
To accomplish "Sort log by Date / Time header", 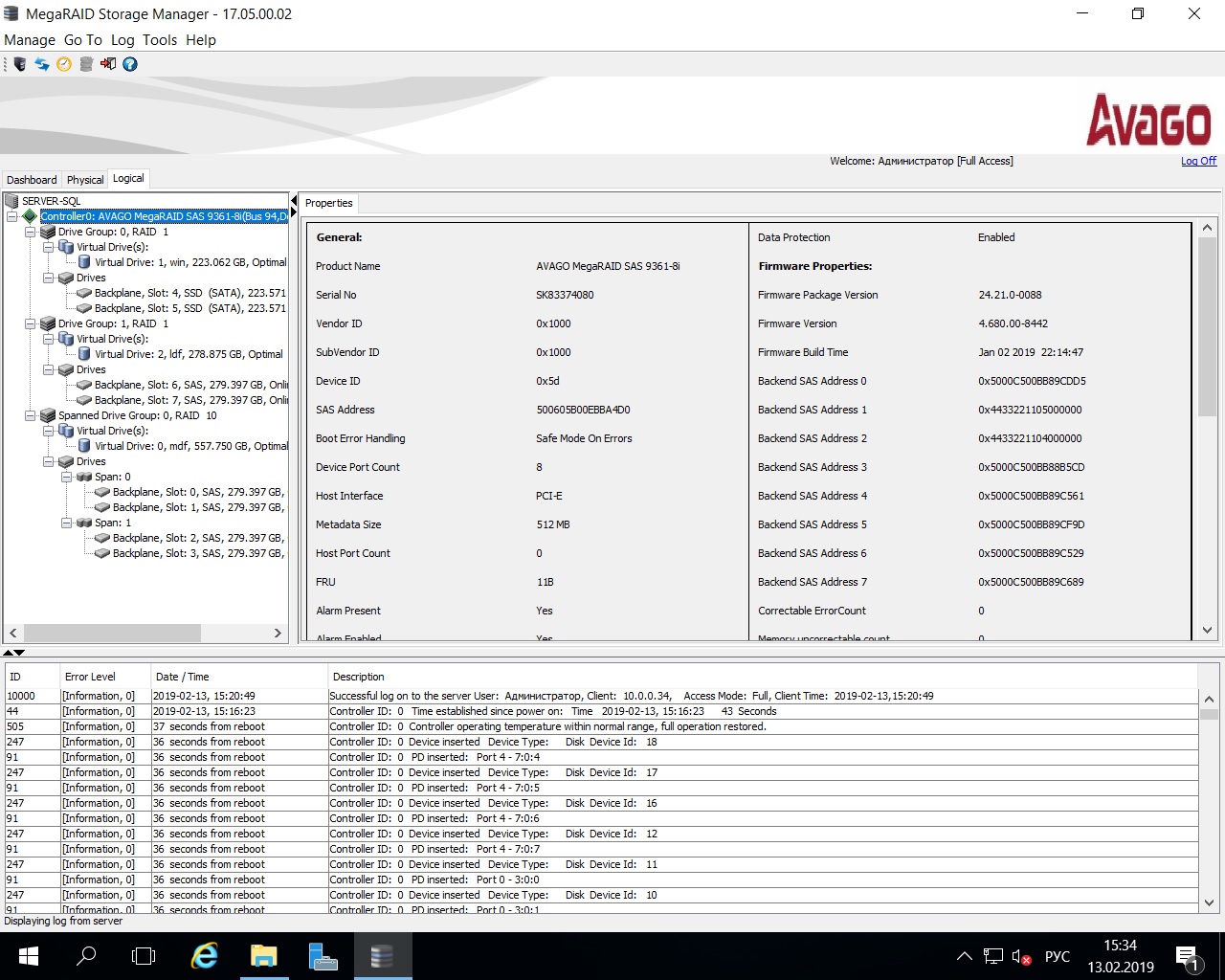I will 239,677.
